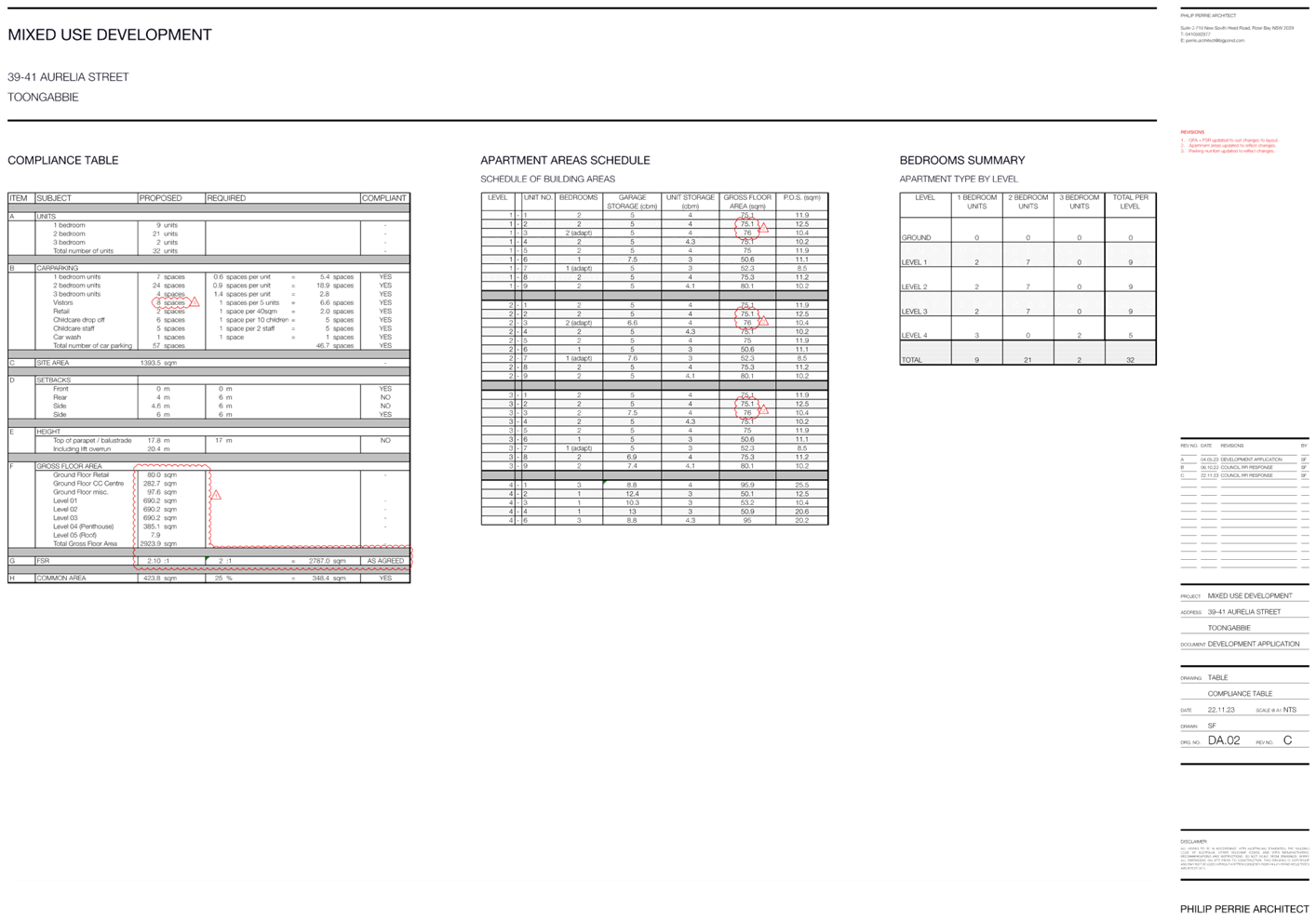Click the red revision cloud around visitor parking value
1316x920 pixels.
(170, 302)
